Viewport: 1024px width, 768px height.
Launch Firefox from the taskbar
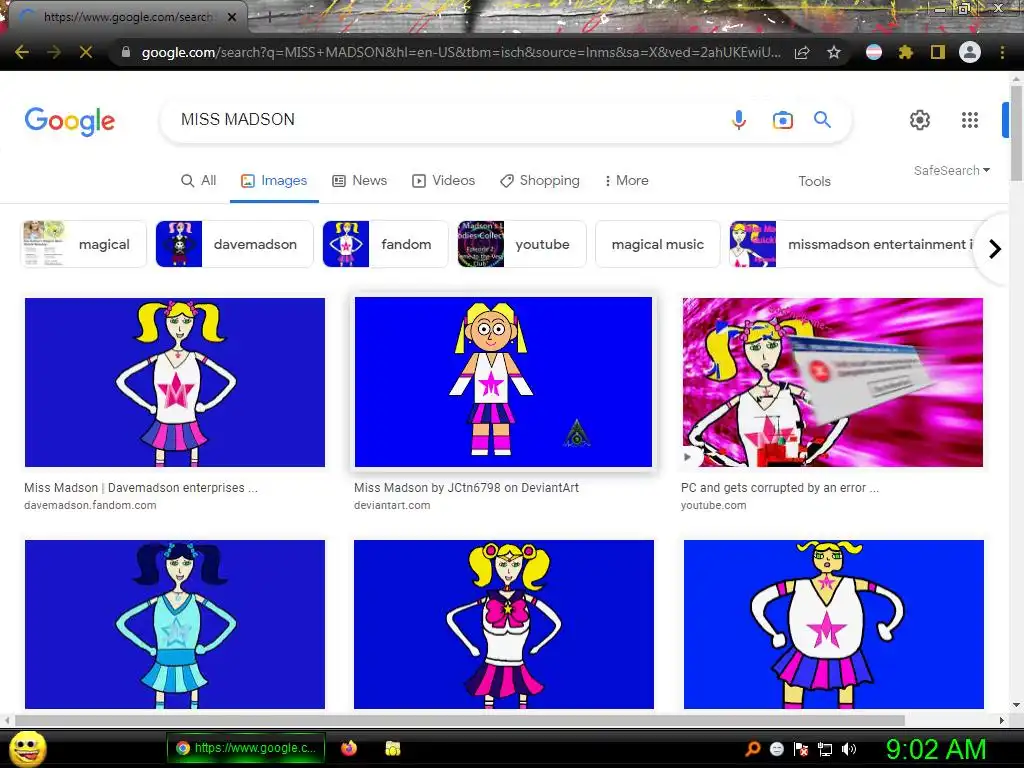(x=349, y=748)
